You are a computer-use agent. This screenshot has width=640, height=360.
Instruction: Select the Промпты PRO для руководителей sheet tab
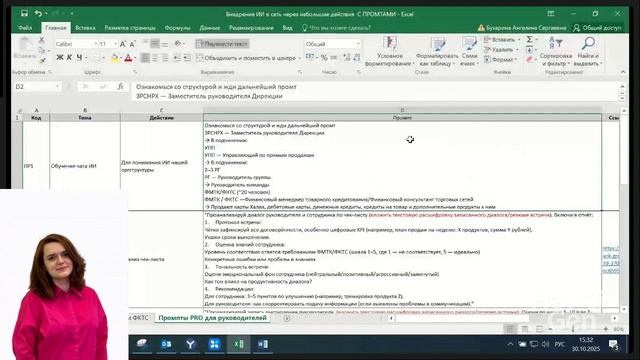(x=212, y=318)
